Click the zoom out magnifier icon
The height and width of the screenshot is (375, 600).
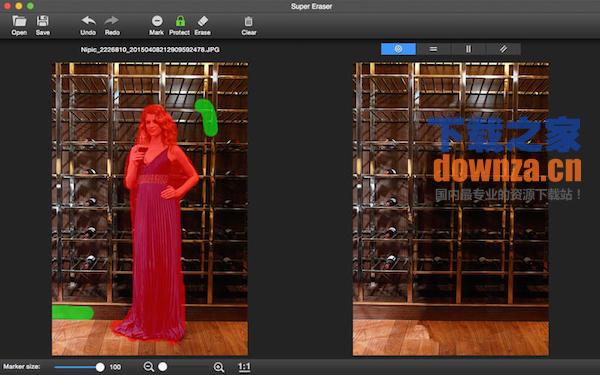click(x=148, y=367)
